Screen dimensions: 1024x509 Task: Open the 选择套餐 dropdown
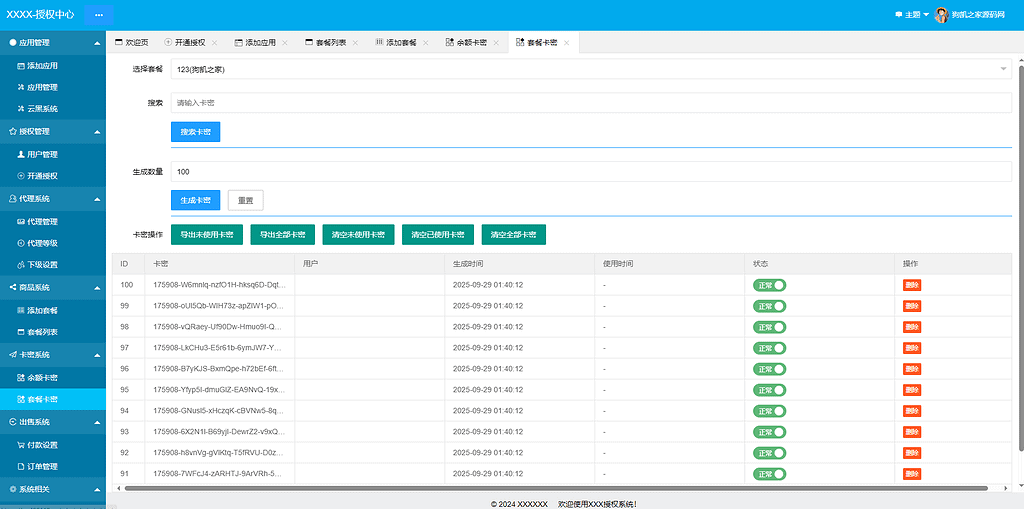point(591,69)
